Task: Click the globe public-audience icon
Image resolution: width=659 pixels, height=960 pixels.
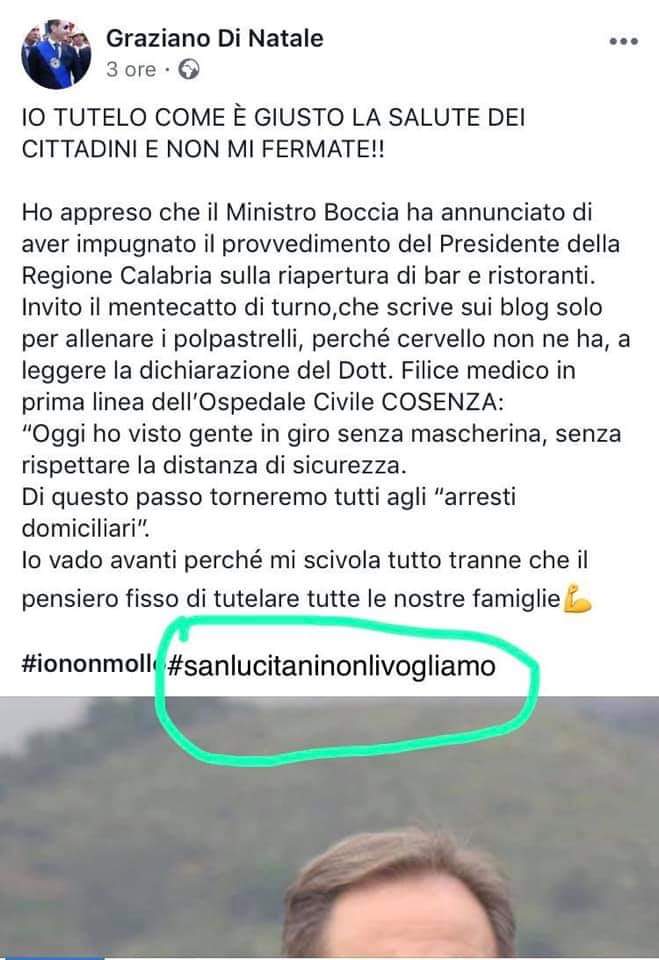Action: [x=189, y=70]
